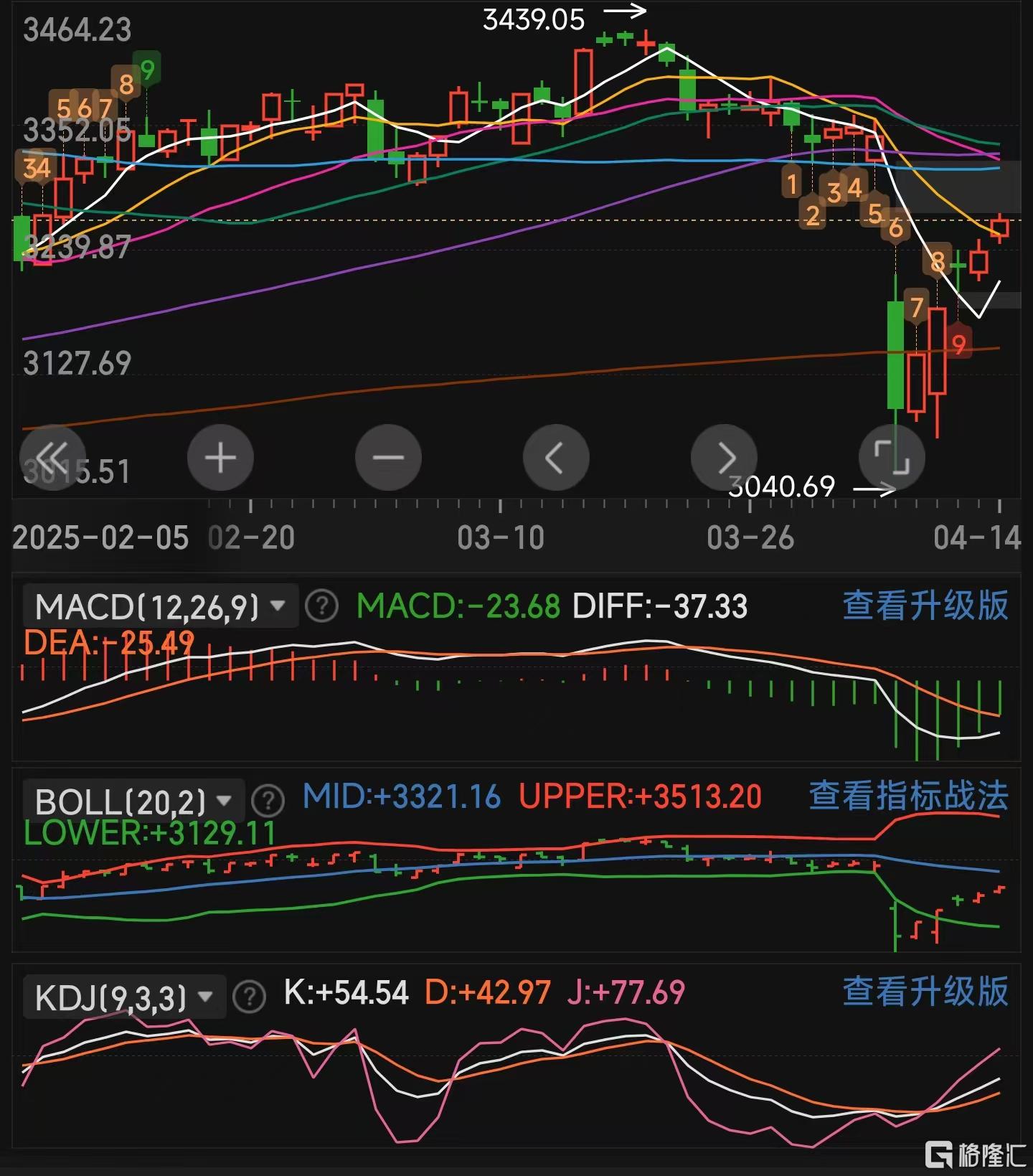Select the 03-26 date axis label
Viewport: 1033px width, 1176px height.
(750, 538)
